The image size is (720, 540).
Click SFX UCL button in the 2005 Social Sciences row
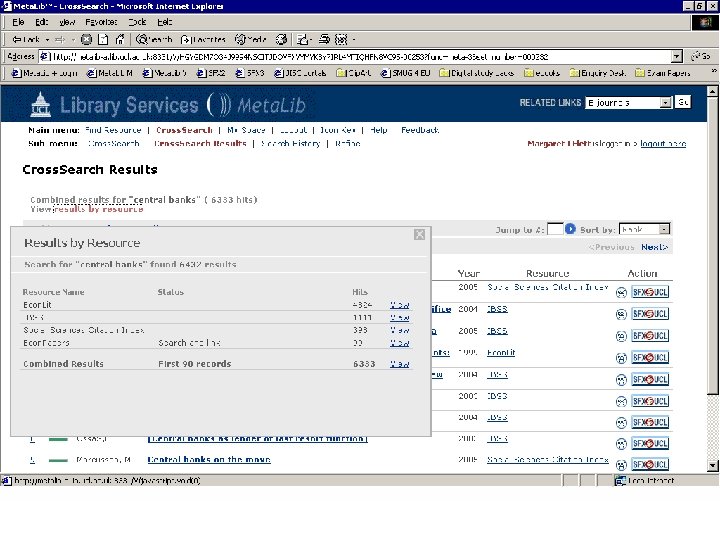650,292
